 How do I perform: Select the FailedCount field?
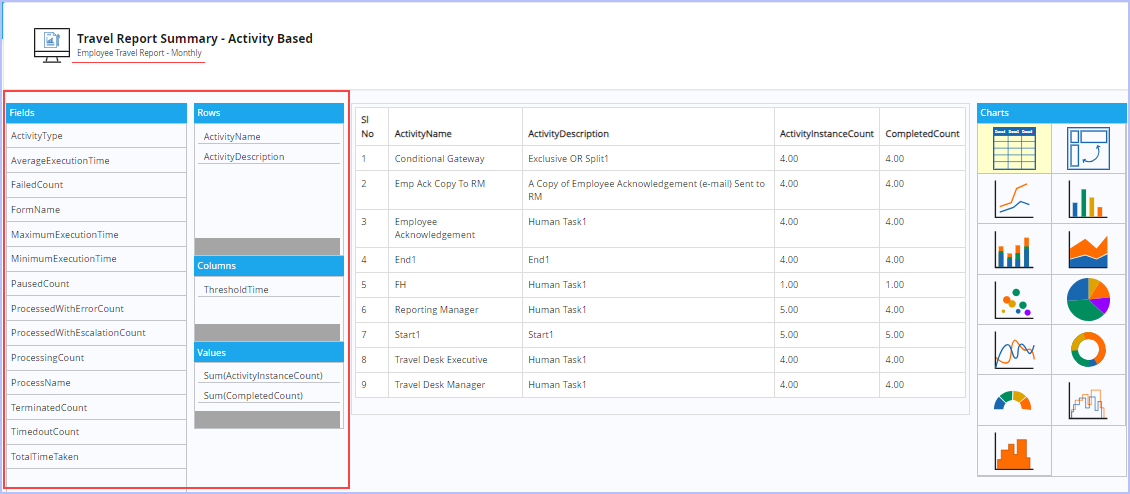(96, 185)
